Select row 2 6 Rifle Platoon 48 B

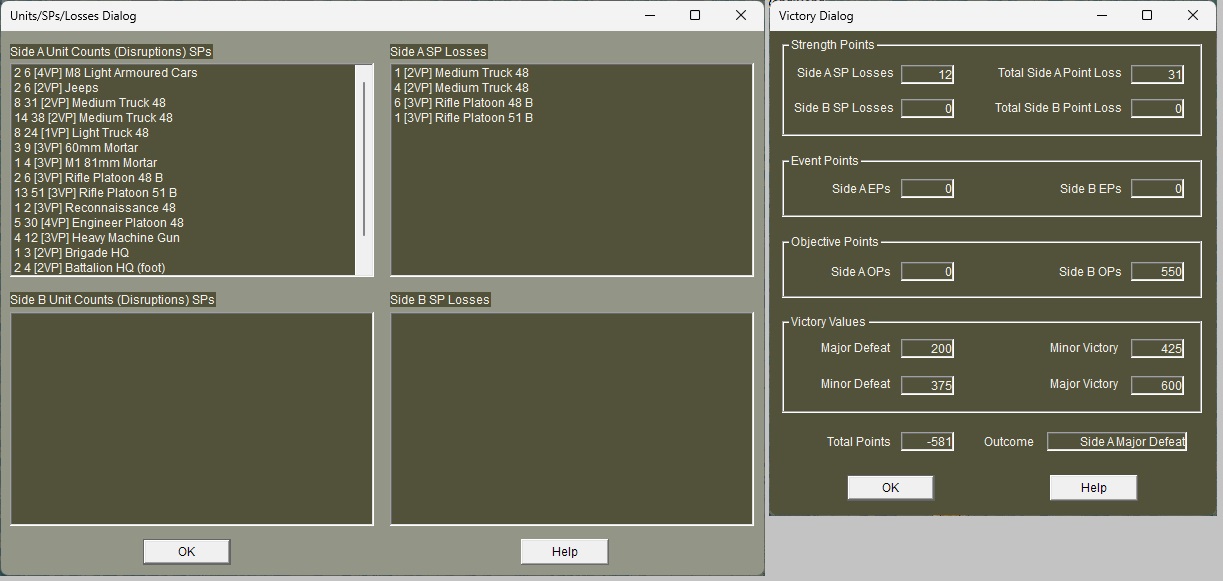point(184,178)
